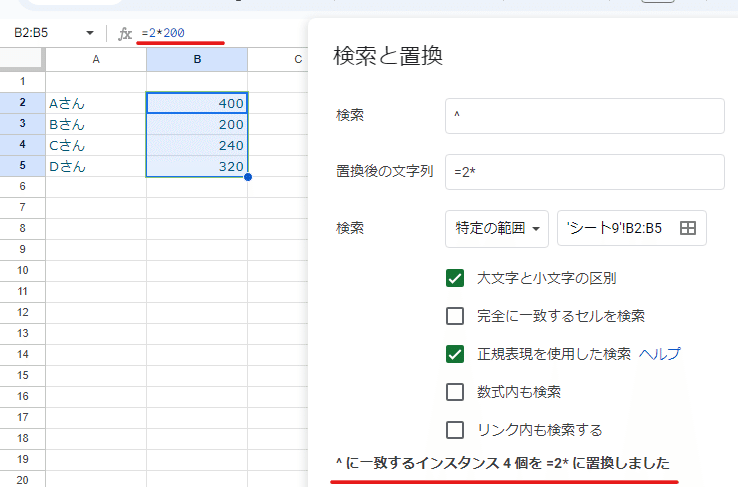Select cell showing 320
Image resolution: width=738 pixels, height=487 pixels.
tap(197, 166)
